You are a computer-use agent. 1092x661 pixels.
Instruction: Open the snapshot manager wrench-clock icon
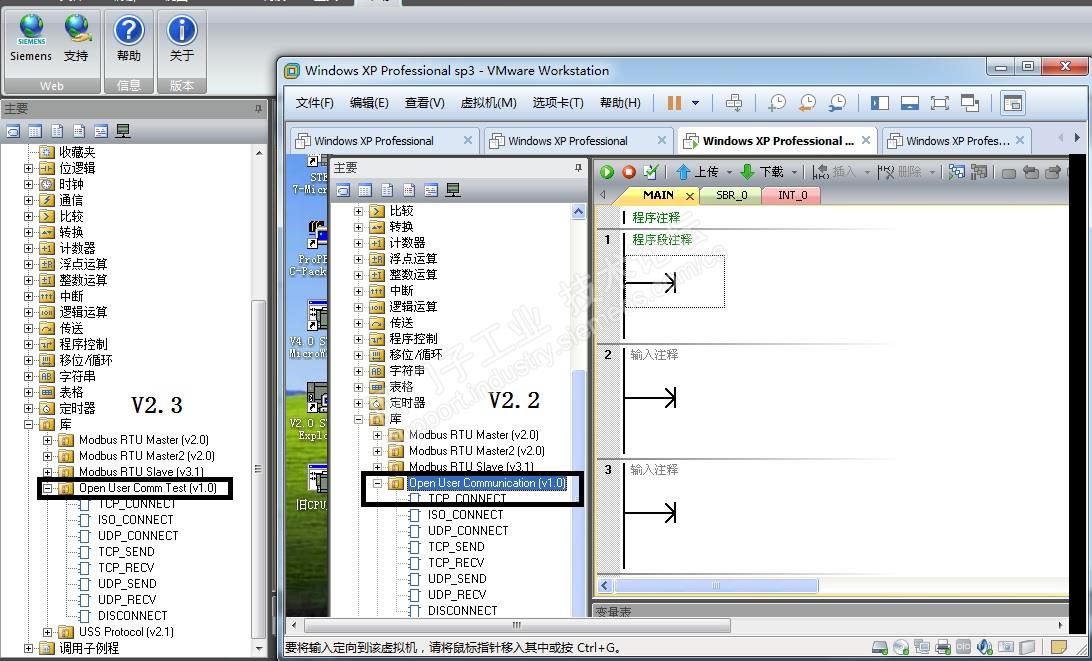coord(837,103)
